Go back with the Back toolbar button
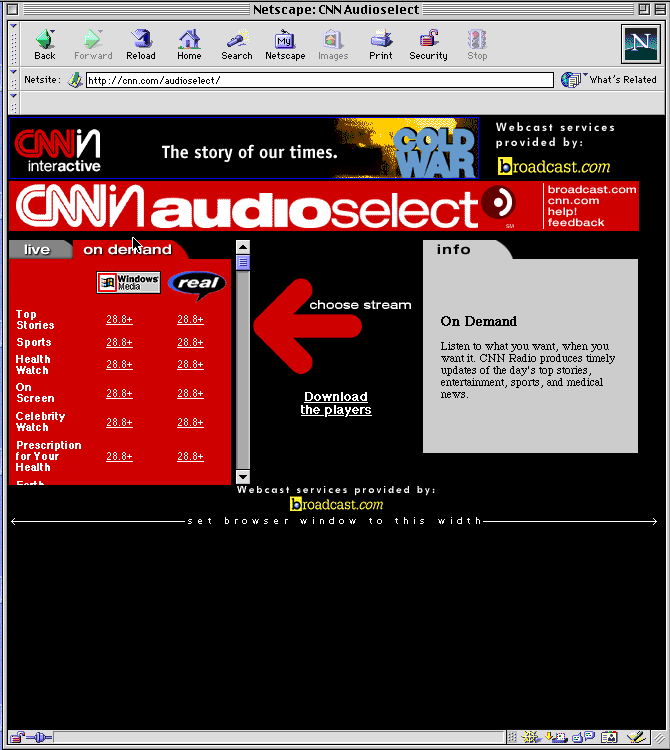This screenshot has width=670, height=750. point(45,45)
